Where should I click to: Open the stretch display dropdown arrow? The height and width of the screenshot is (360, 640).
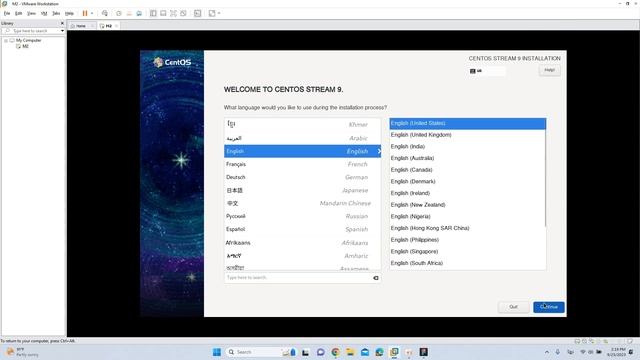point(219,13)
